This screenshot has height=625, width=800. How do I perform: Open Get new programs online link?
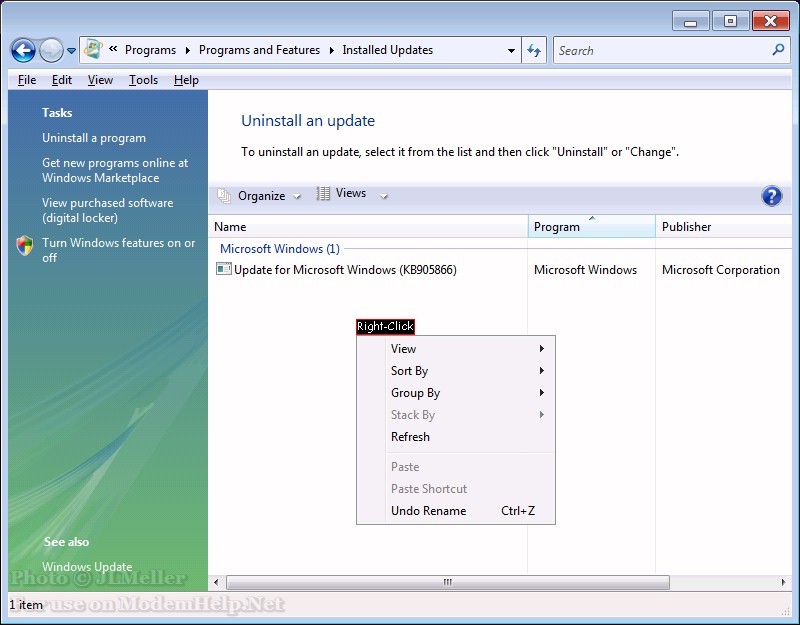(x=115, y=170)
